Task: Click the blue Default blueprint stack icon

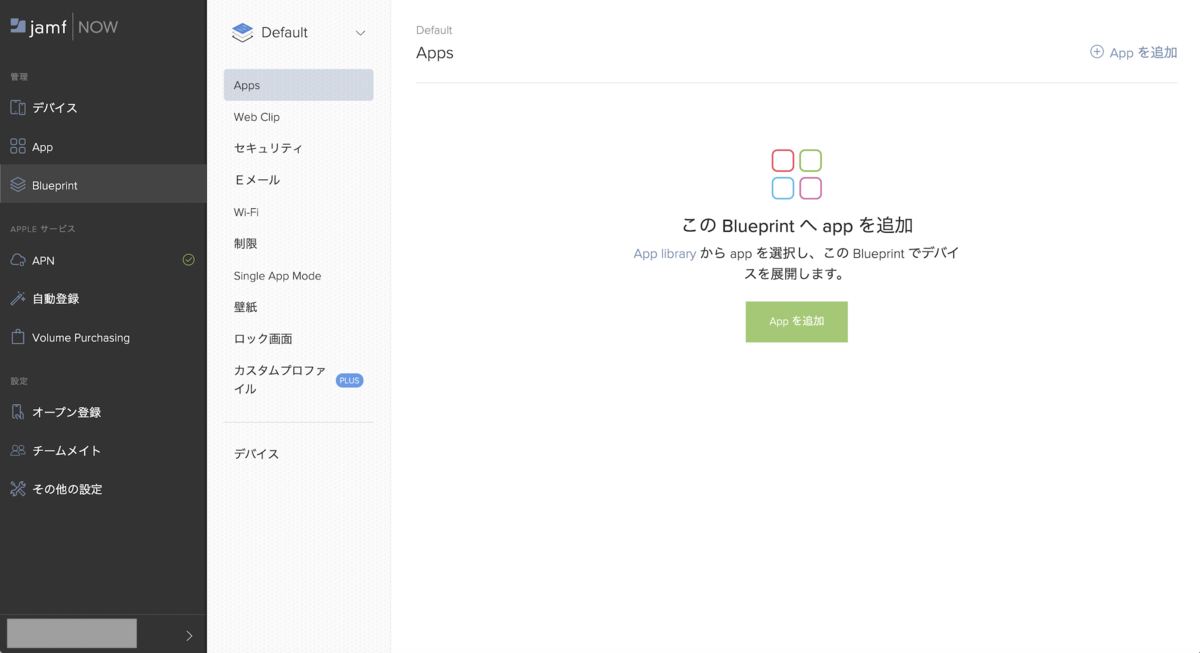Action: (x=242, y=32)
